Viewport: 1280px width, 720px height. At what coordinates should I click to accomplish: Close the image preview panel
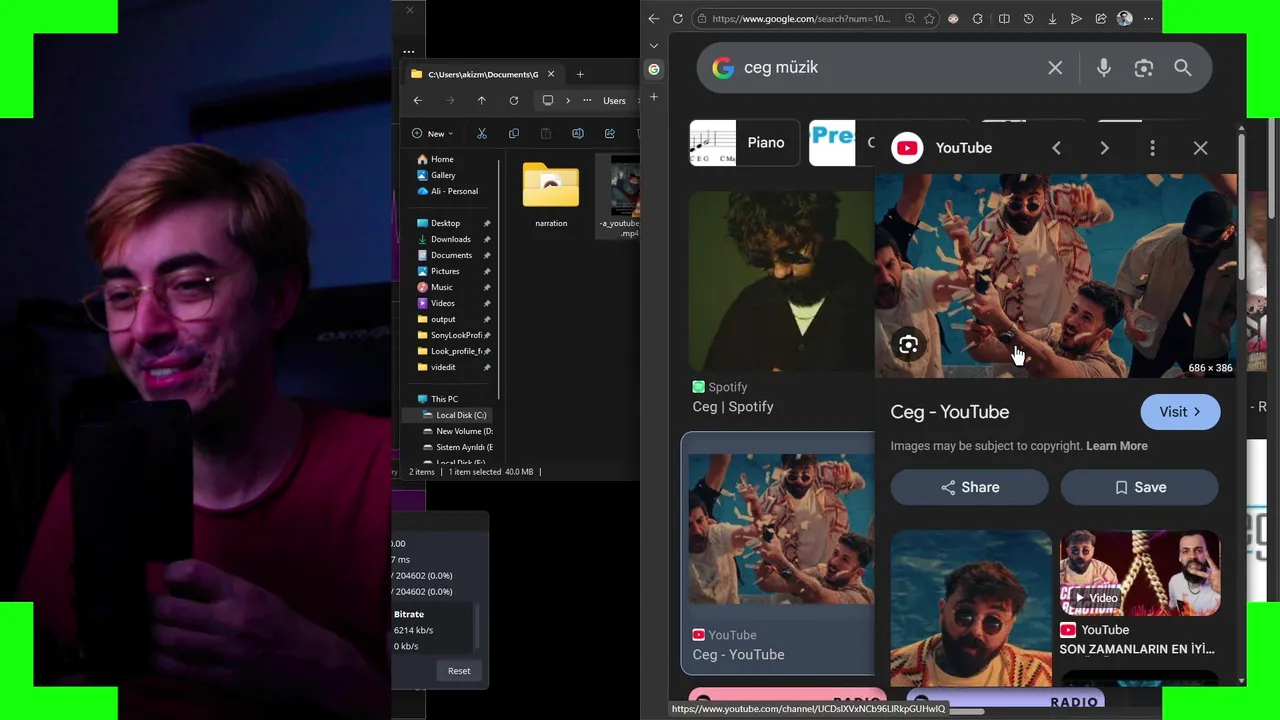[1200, 148]
